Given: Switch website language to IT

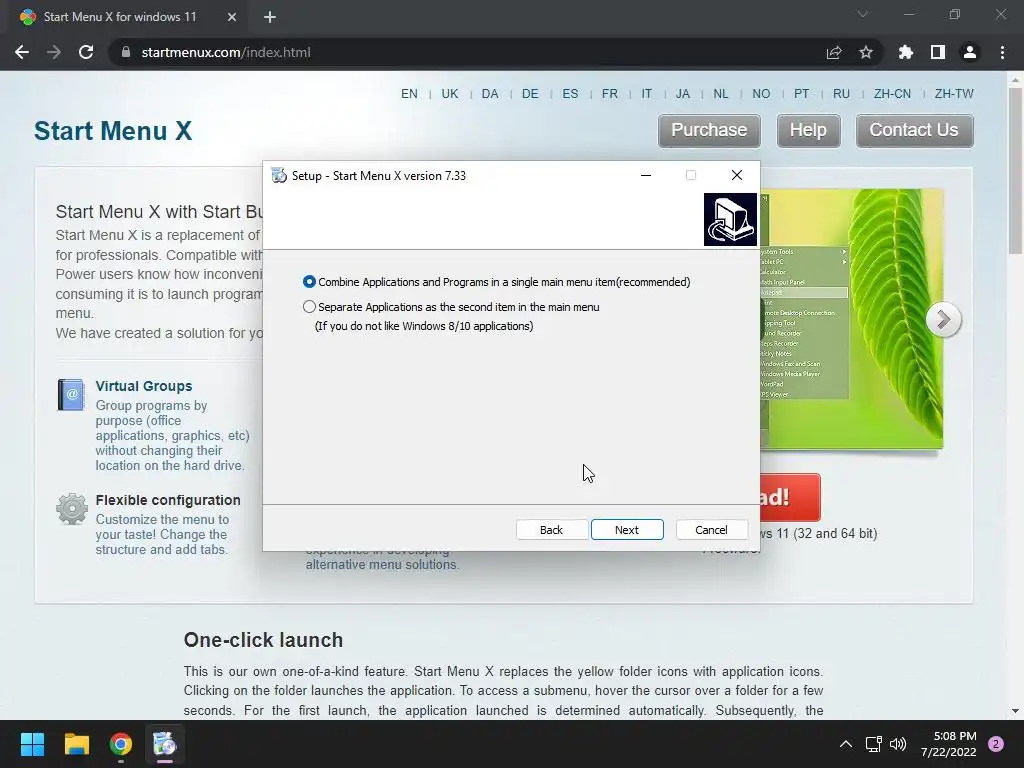Looking at the screenshot, I should tap(647, 93).
